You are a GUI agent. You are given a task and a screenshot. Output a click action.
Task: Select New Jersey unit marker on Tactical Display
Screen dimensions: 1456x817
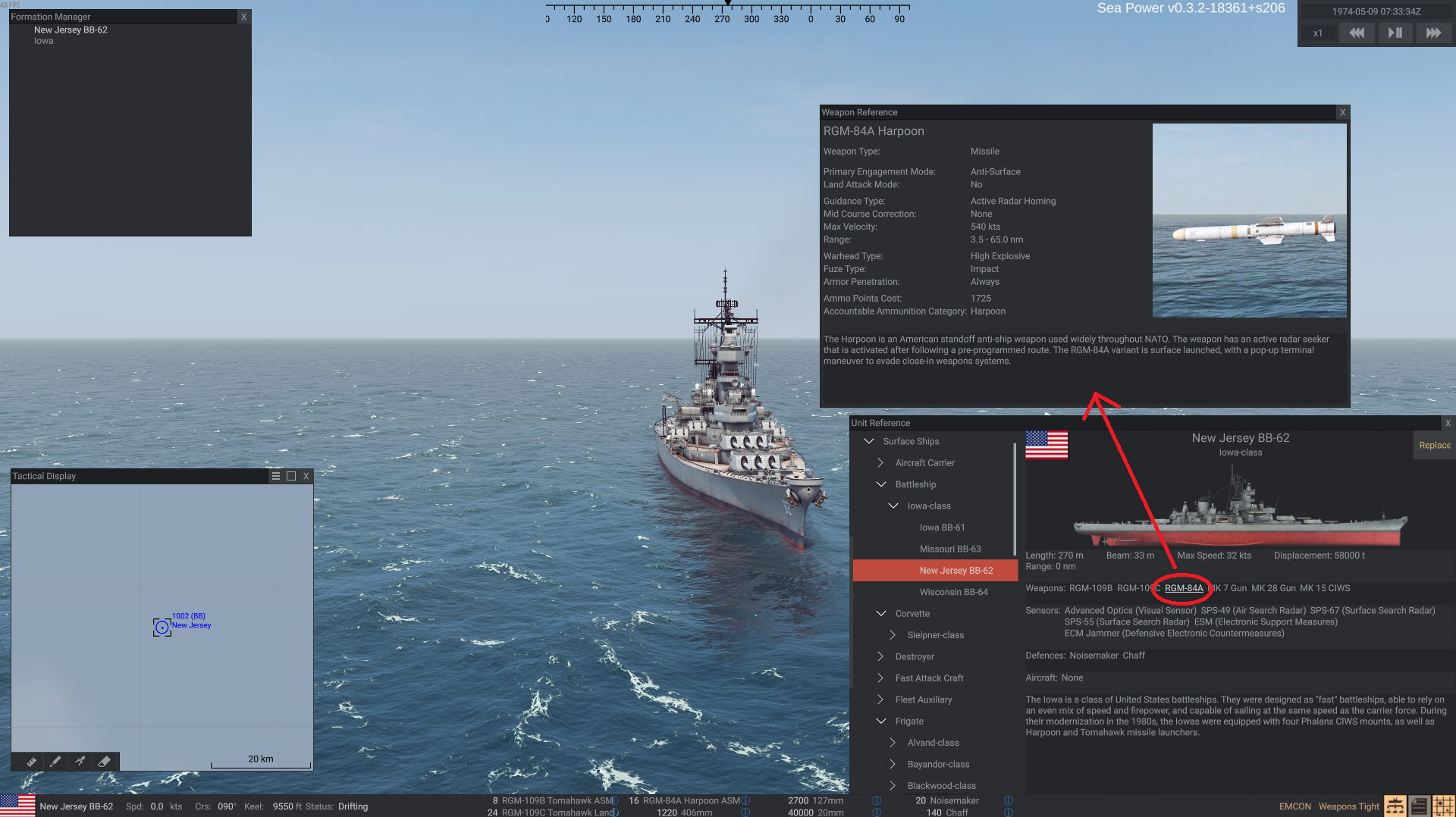tap(162, 627)
